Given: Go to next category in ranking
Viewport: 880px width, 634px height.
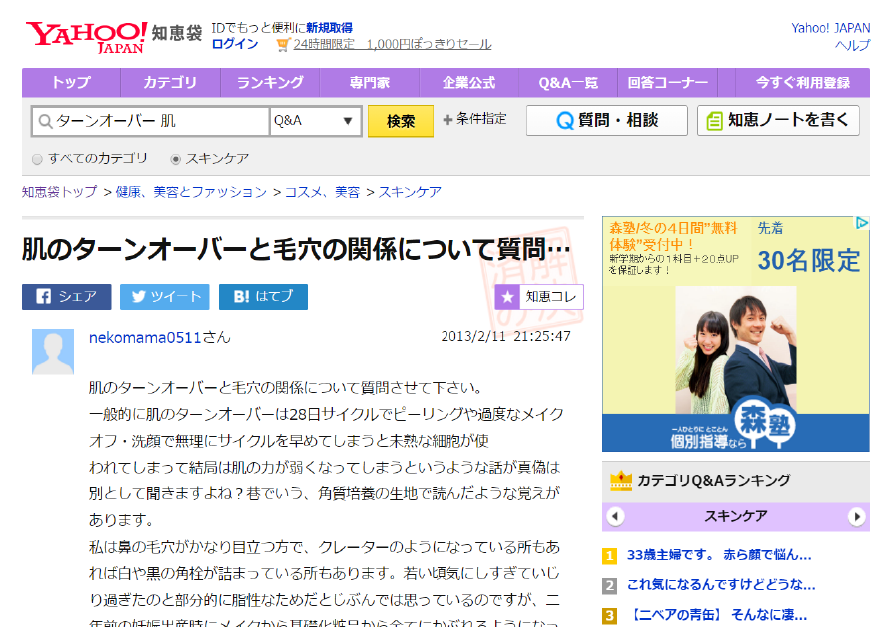Looking at the screenshot, I should click(856, 517).
